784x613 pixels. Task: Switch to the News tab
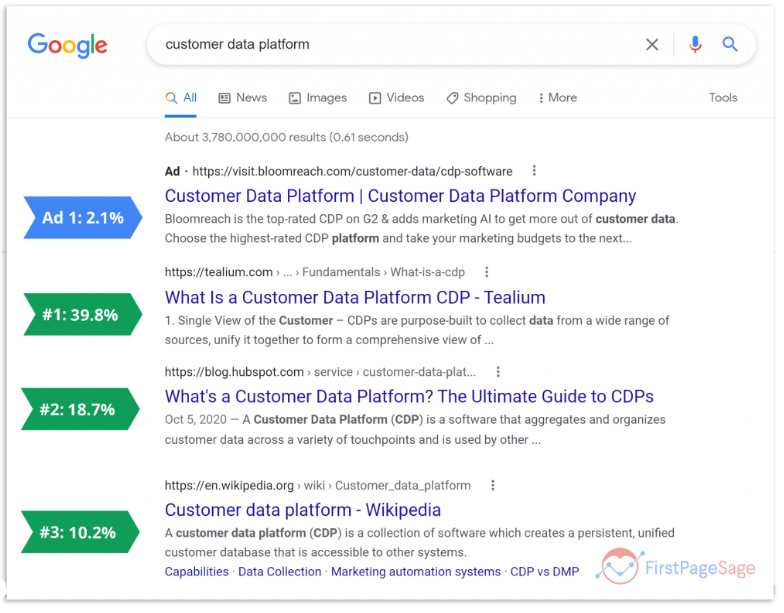(242, 98)
